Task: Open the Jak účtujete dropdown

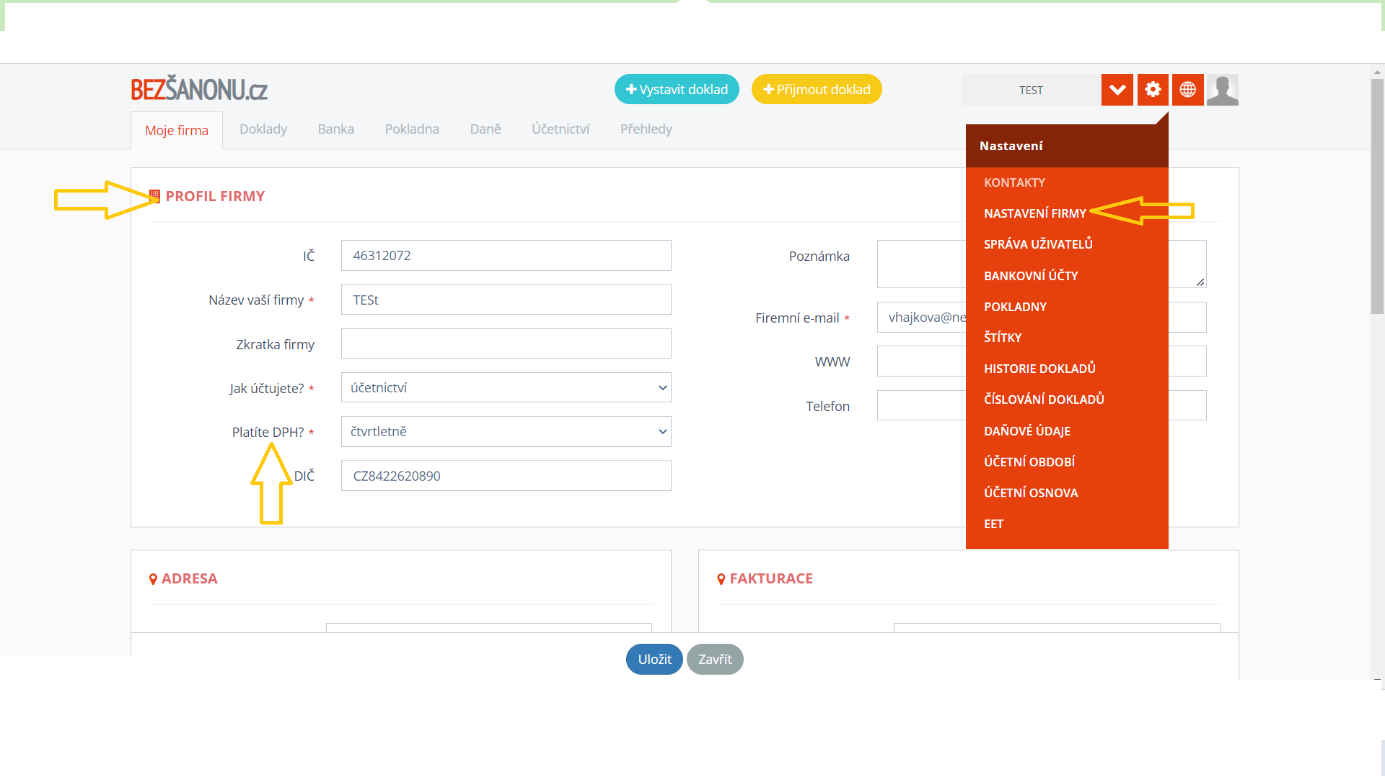Action: point(506,387)
